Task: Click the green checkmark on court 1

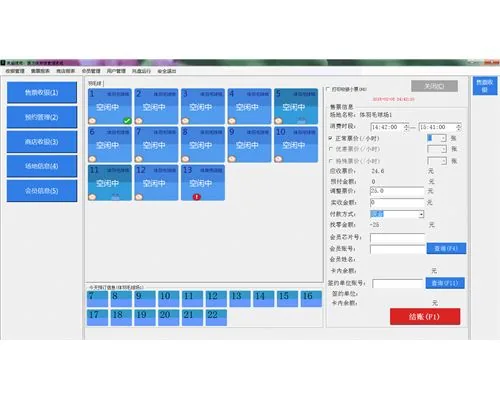Action: pyautogui.click(x=127, y=121)
